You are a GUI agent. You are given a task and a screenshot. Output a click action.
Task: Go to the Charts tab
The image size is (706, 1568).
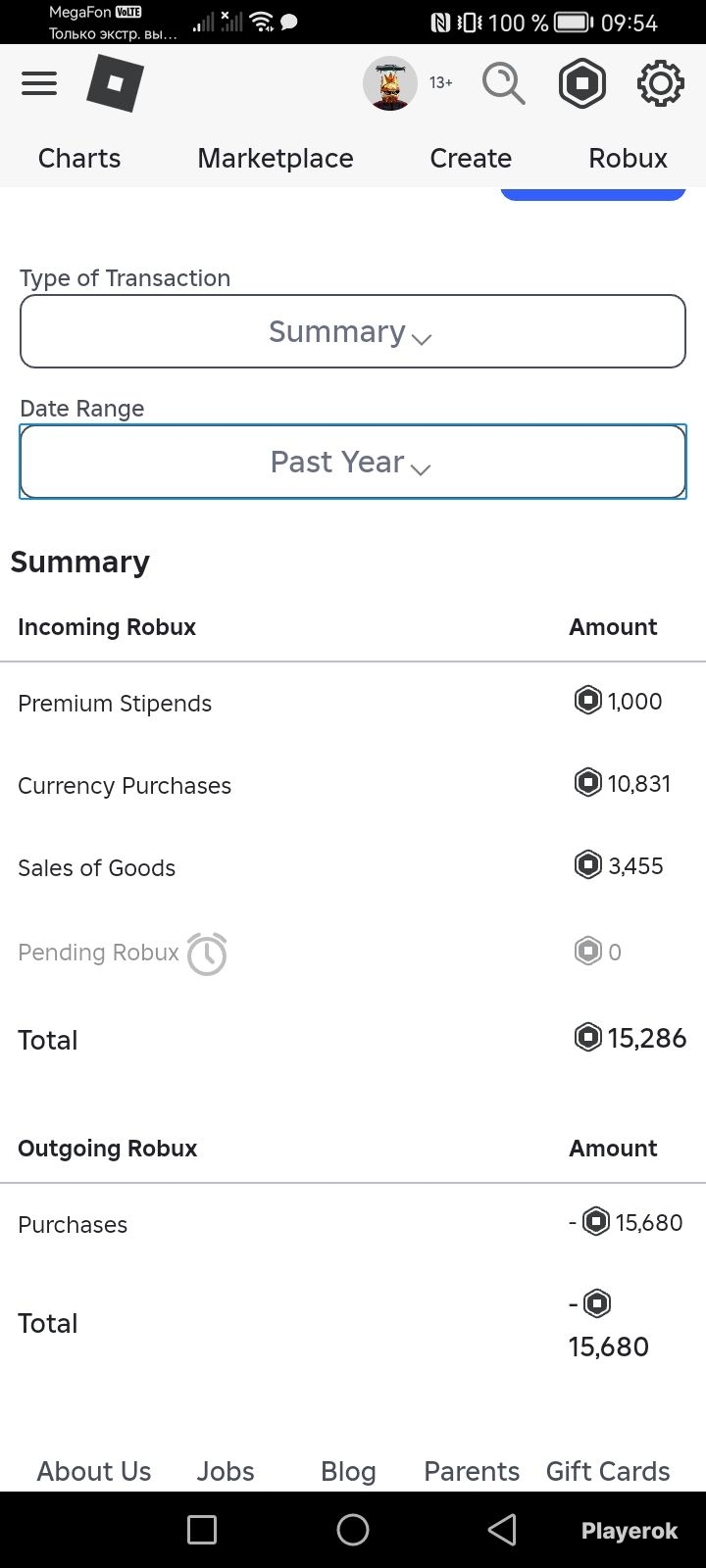79,158
